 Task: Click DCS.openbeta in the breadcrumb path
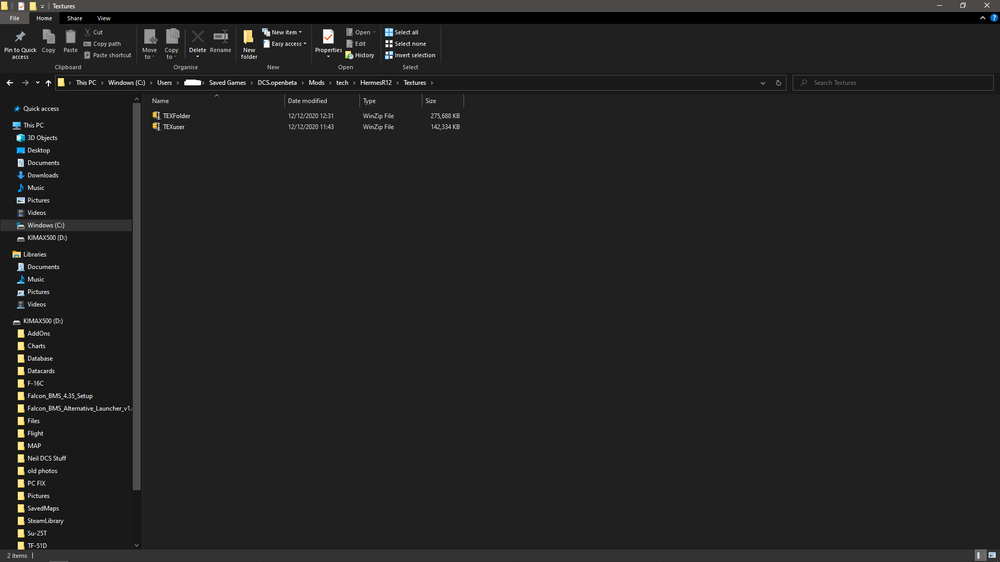(x=277, y=83)
